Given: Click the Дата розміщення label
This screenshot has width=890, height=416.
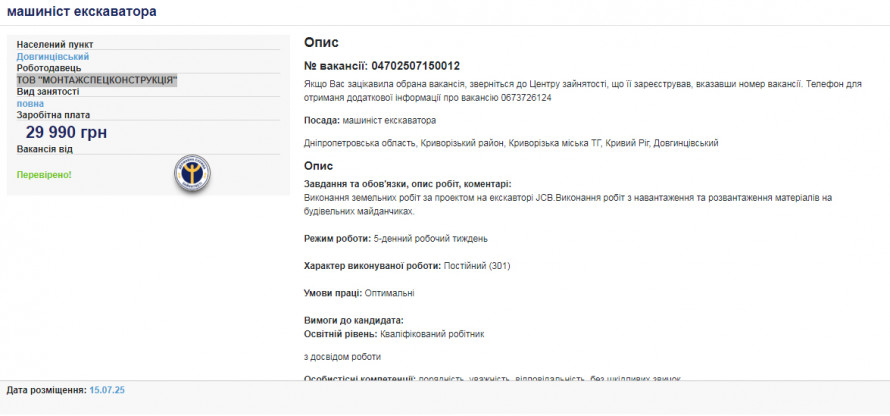Looking at the screenshot, I should (46, 389).
